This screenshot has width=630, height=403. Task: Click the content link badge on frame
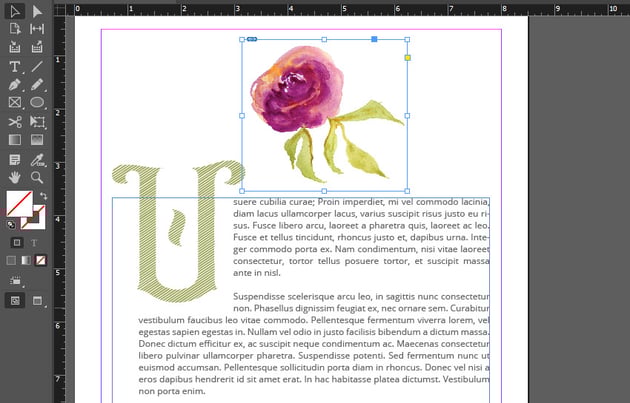point(252,39)
